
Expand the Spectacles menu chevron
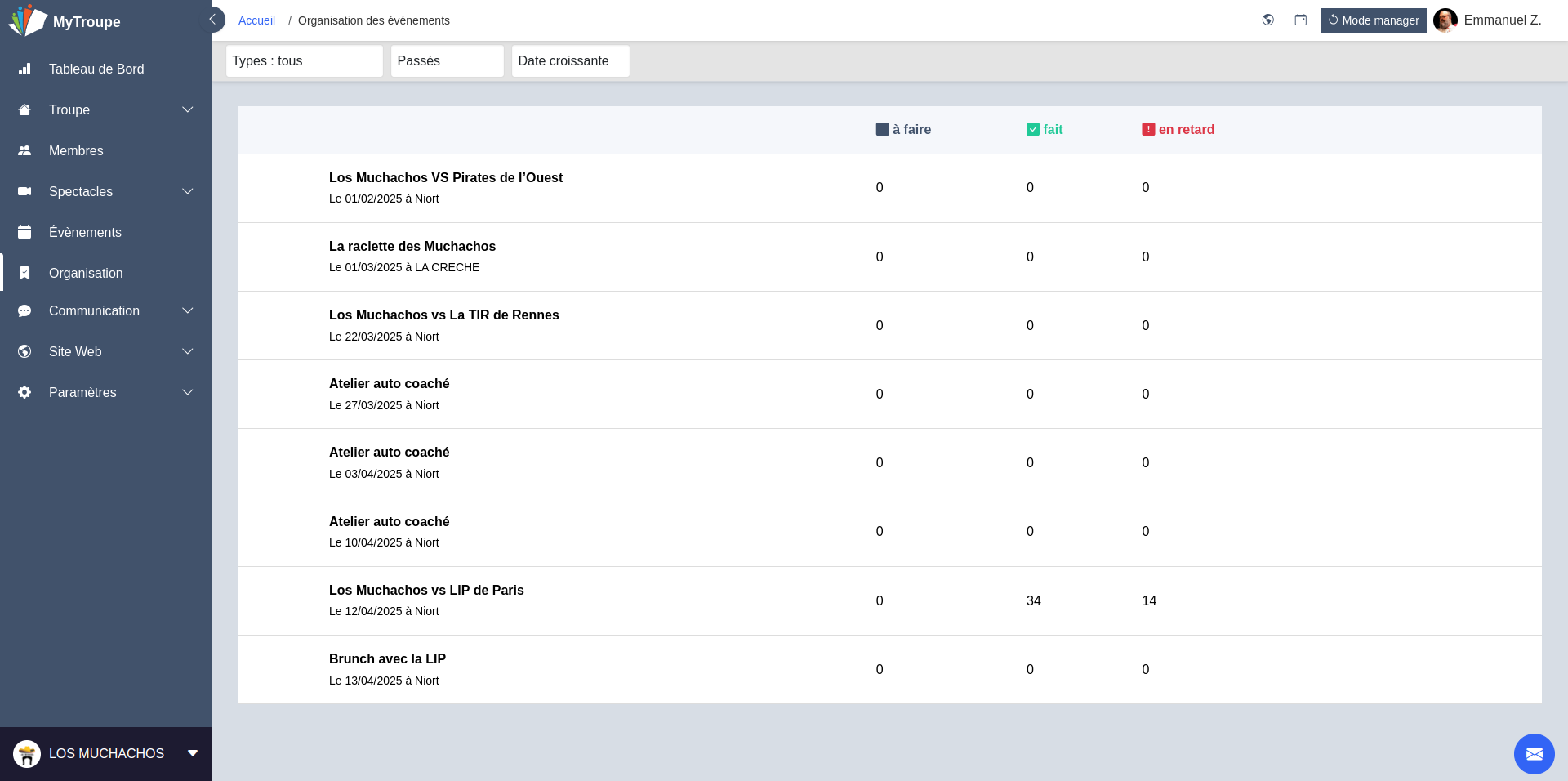tap(187, 191)
